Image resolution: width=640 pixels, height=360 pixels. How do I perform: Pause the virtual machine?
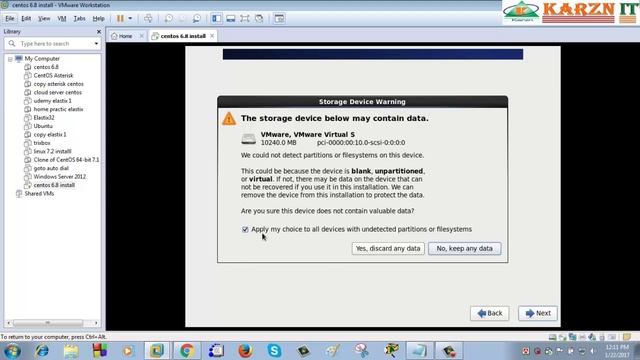point(120,18)
